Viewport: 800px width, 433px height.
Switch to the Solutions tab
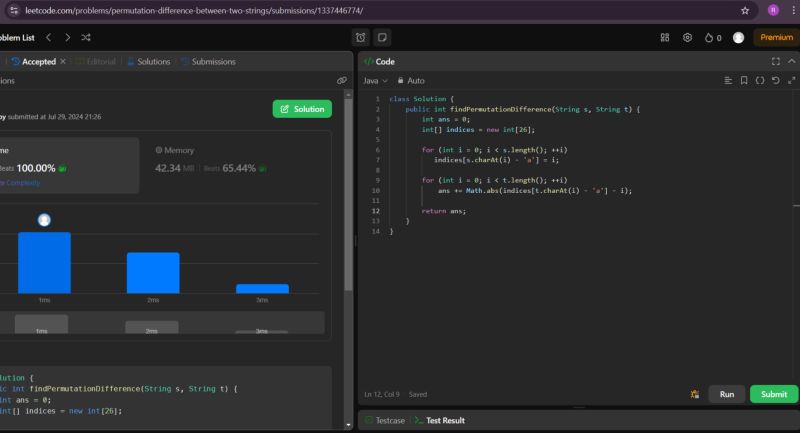[x=148, y=61]
